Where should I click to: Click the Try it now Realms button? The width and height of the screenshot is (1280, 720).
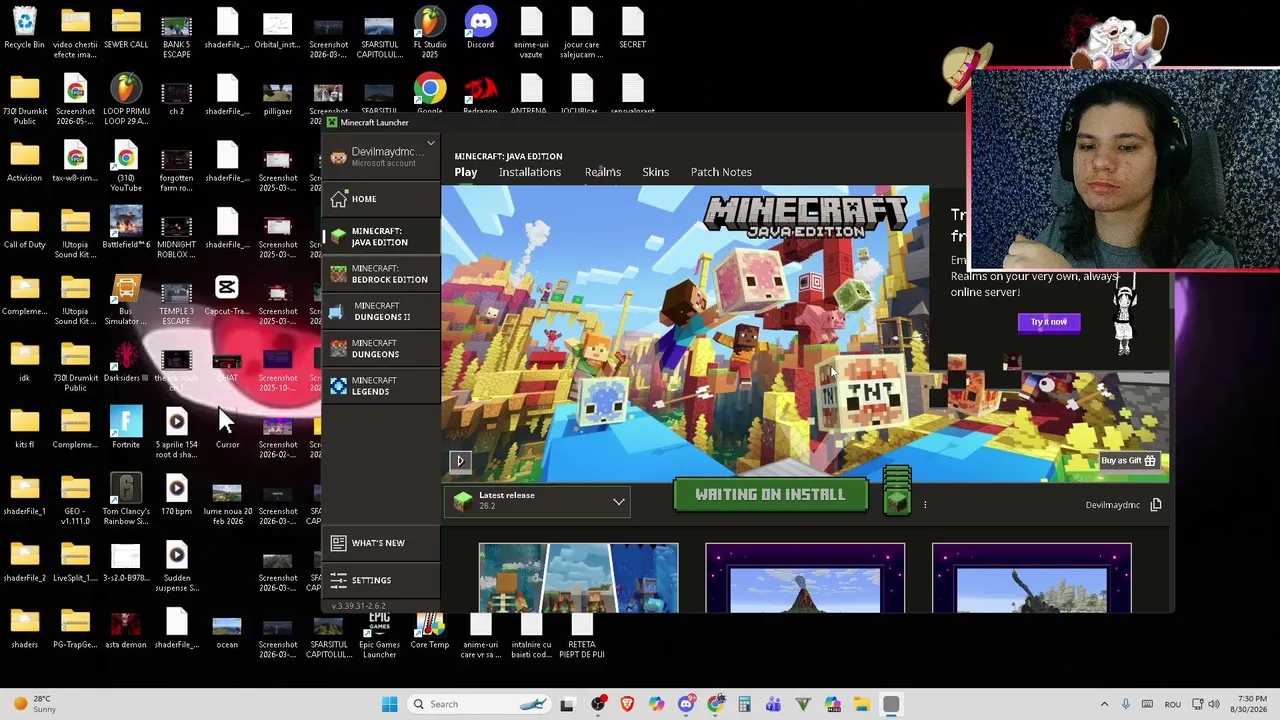click(1049, 322)
